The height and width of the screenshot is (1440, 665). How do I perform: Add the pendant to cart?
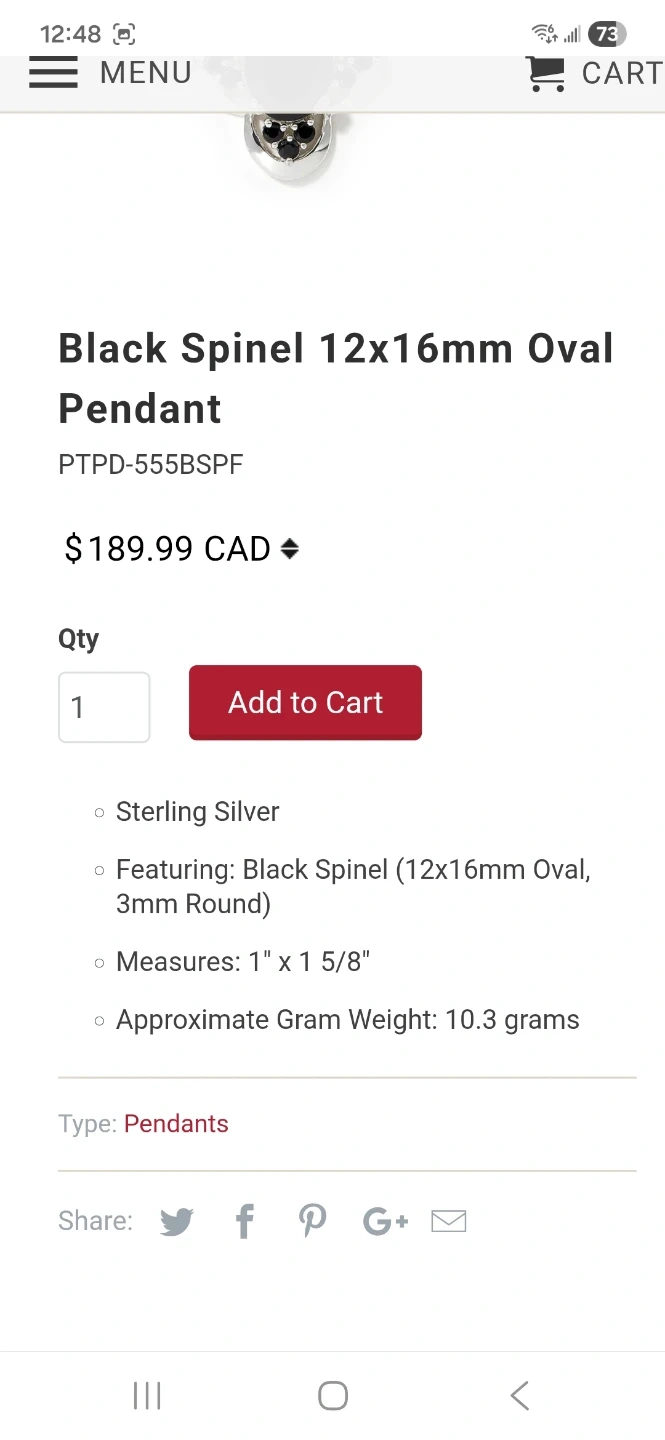click(x=305, y=703)
